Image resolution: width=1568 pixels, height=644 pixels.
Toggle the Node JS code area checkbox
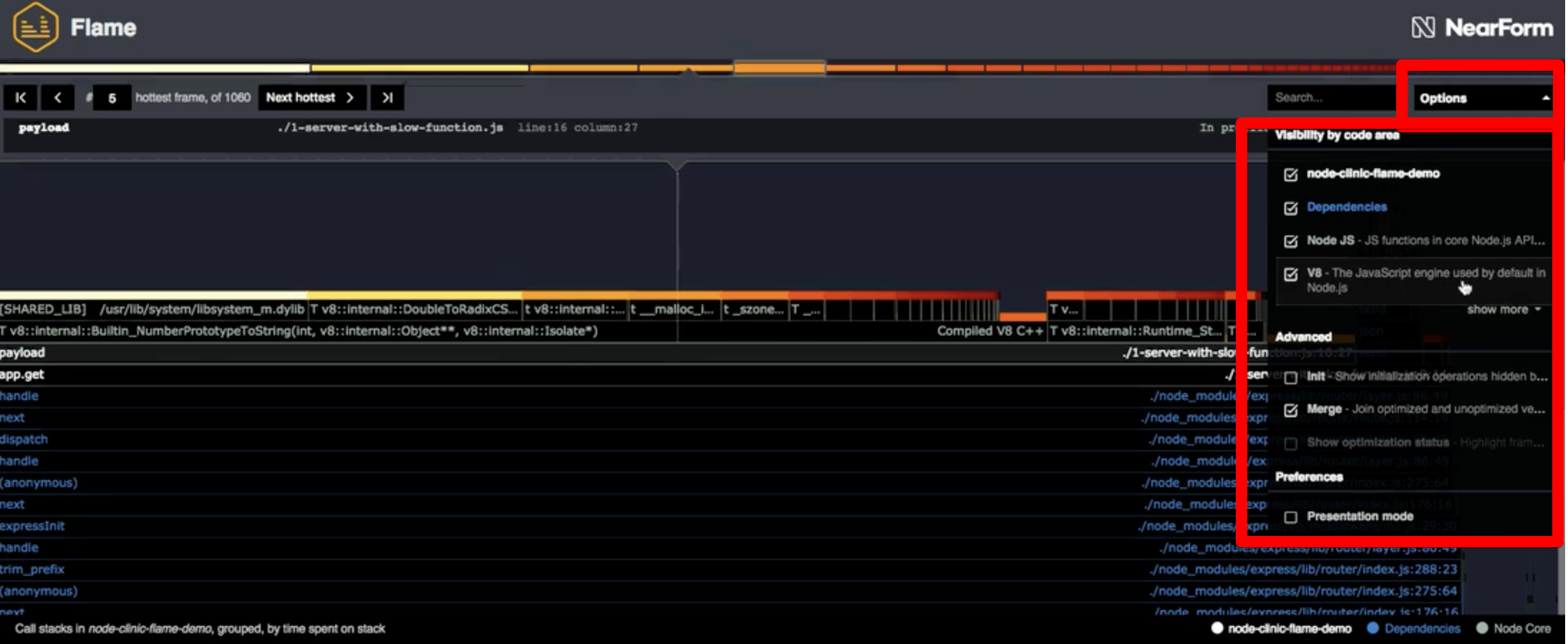coord(1291,241)
